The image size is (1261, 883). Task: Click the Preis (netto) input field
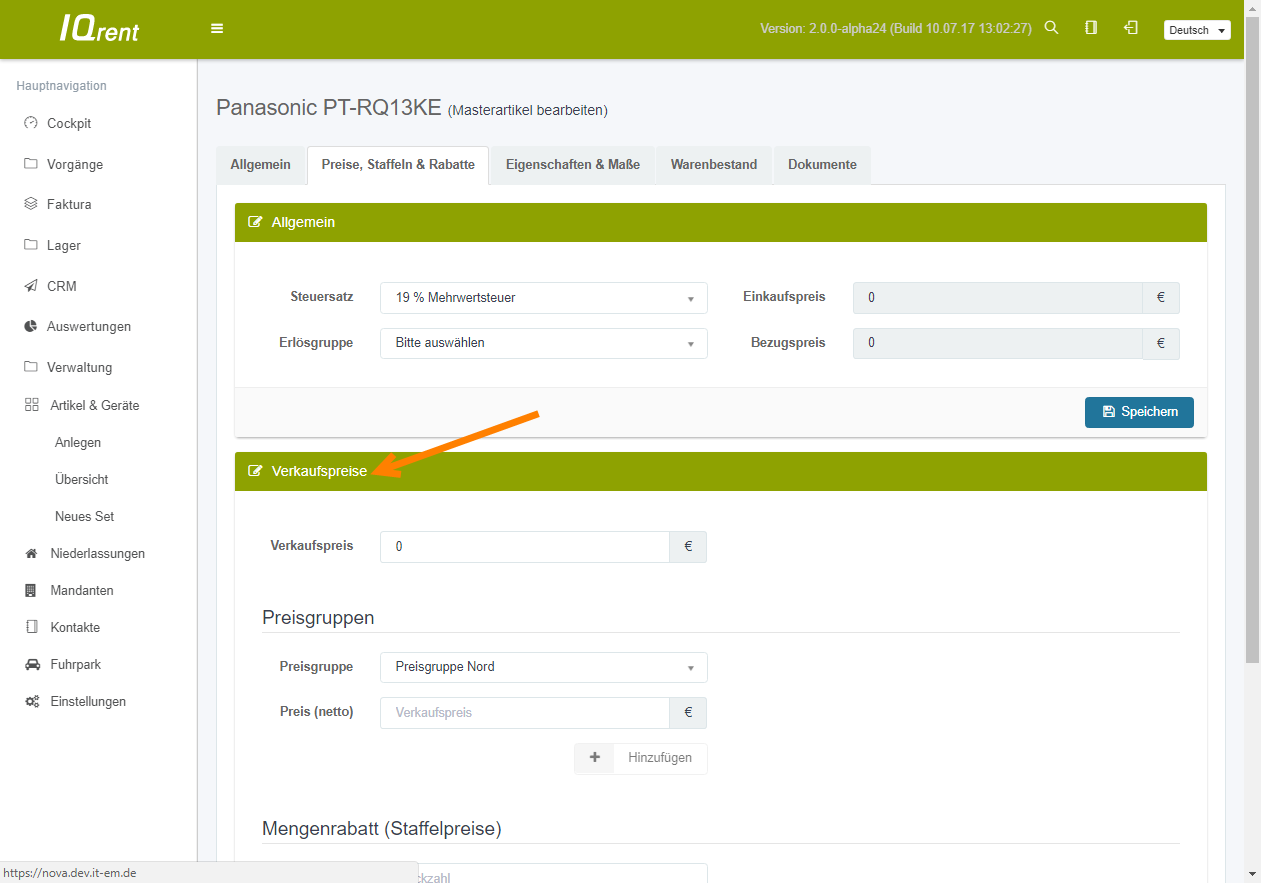click(x=525, y=713)
